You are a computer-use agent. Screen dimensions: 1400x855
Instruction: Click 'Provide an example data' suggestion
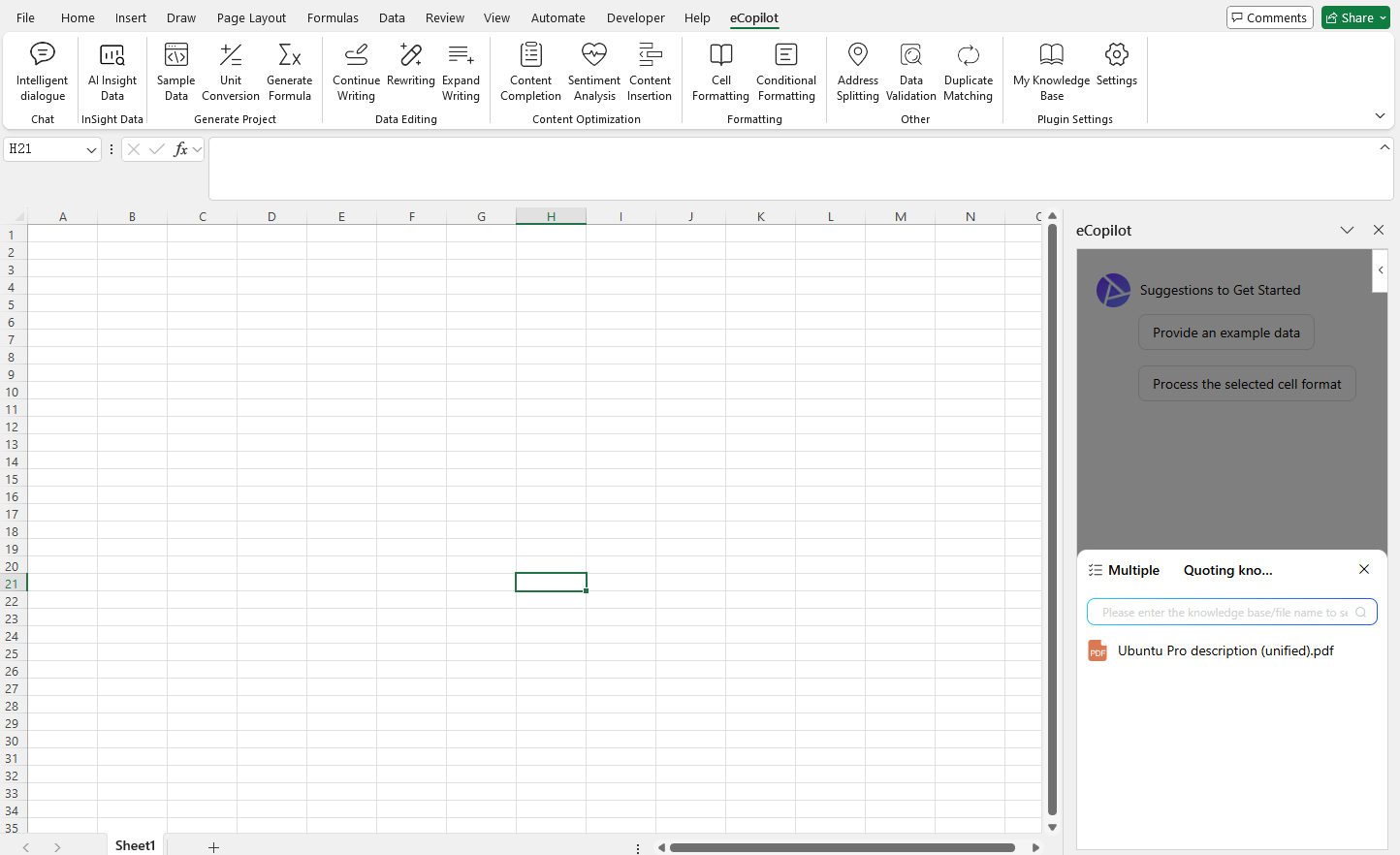click(x=1225, y=332)
